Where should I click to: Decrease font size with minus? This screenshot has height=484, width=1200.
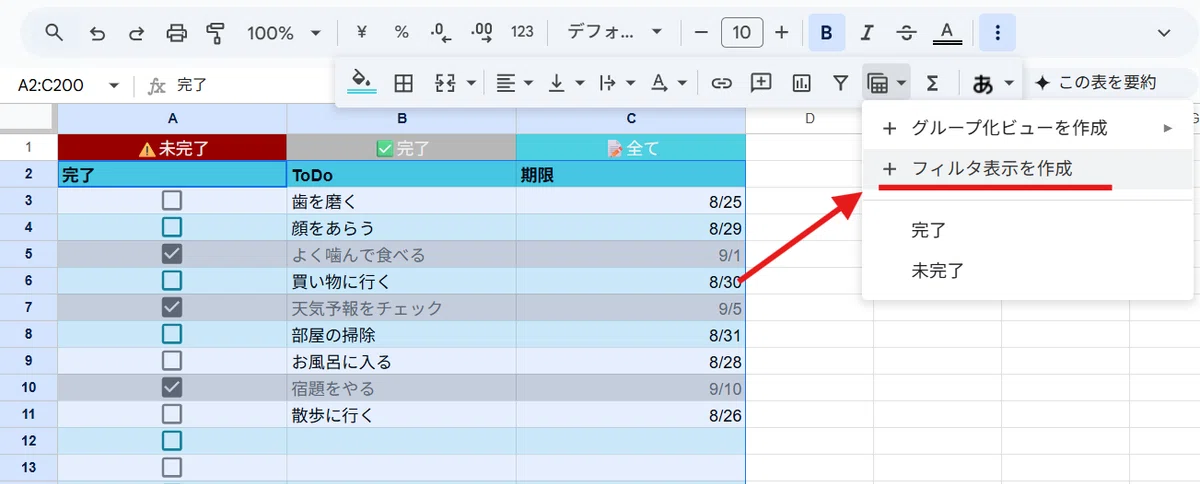(701, 33)
